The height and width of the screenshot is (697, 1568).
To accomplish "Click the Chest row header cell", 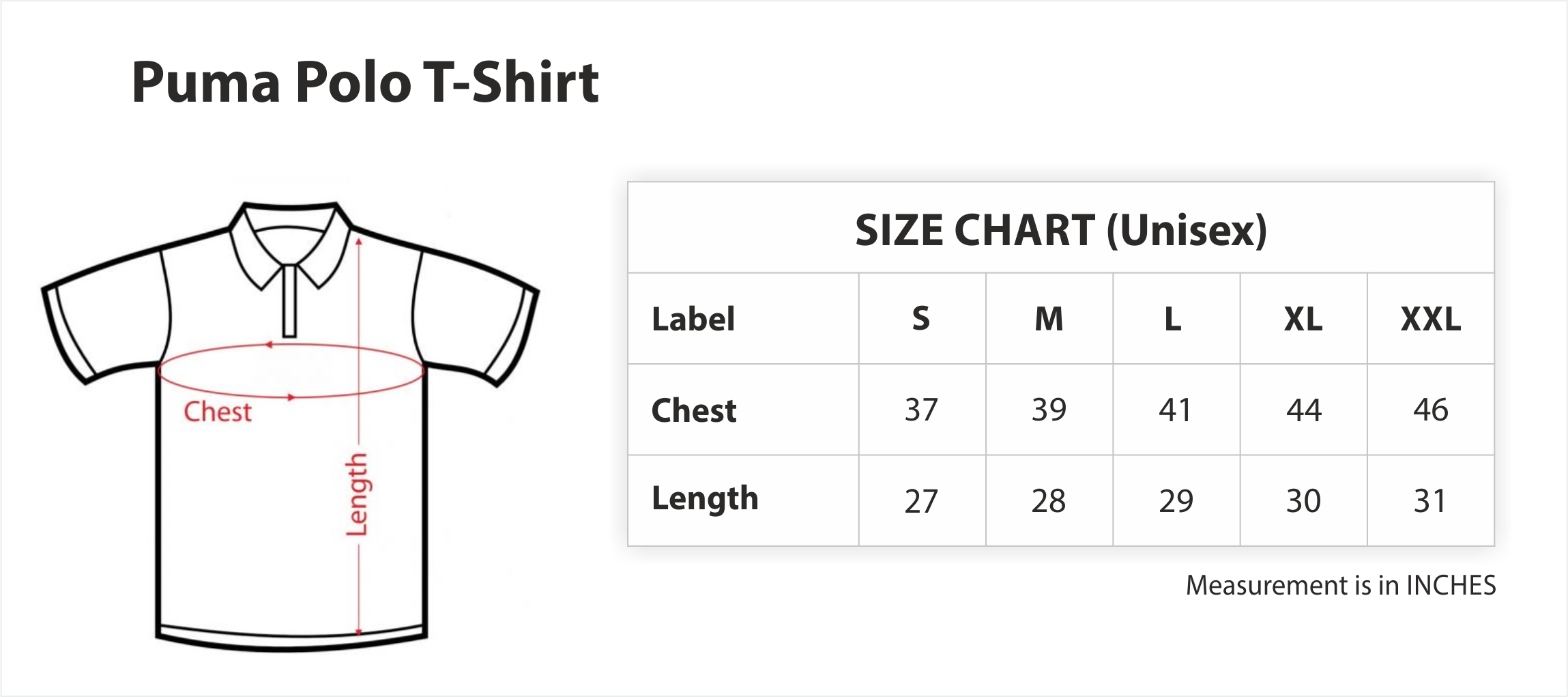I will 743,410.
